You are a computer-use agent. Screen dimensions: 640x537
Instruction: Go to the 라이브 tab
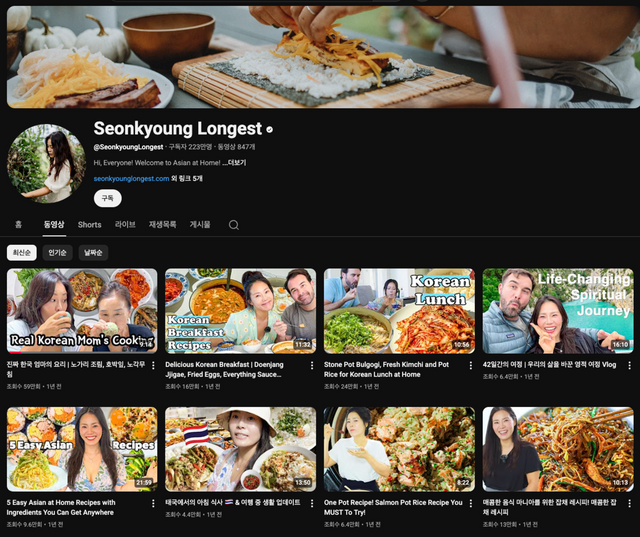click(x=125, y=225)
